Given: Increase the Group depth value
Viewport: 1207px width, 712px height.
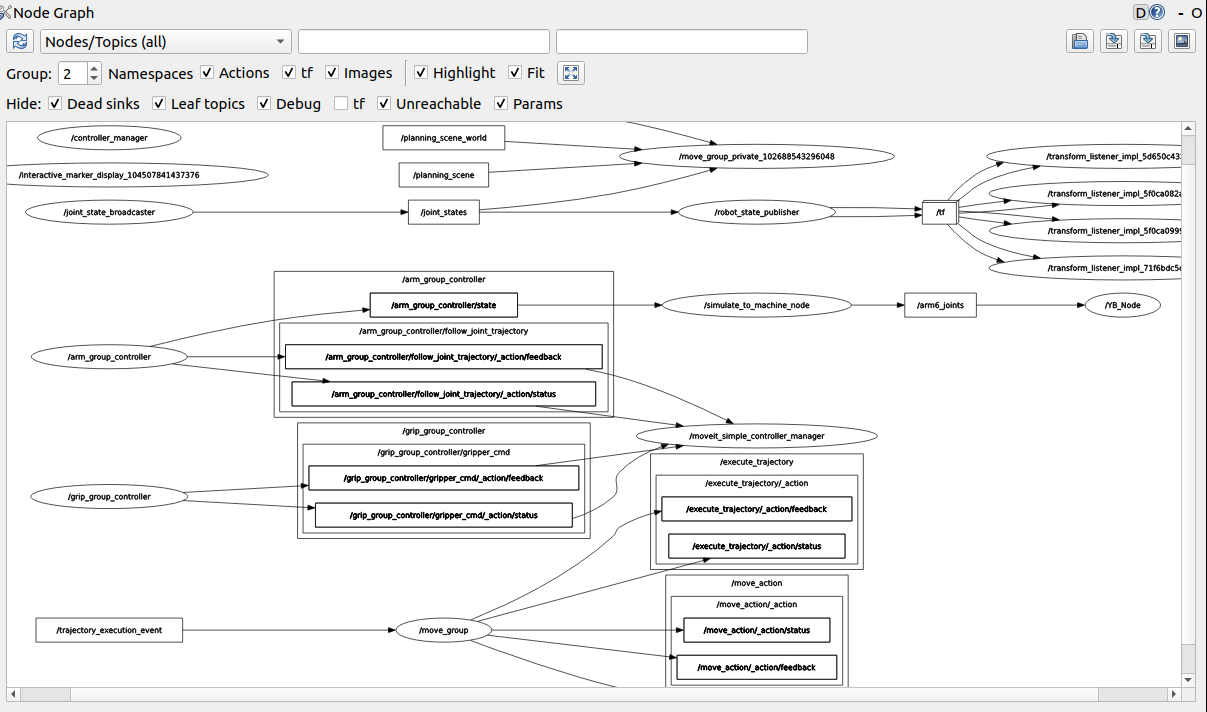Looking at the screenshot, I should coord(94,68).
